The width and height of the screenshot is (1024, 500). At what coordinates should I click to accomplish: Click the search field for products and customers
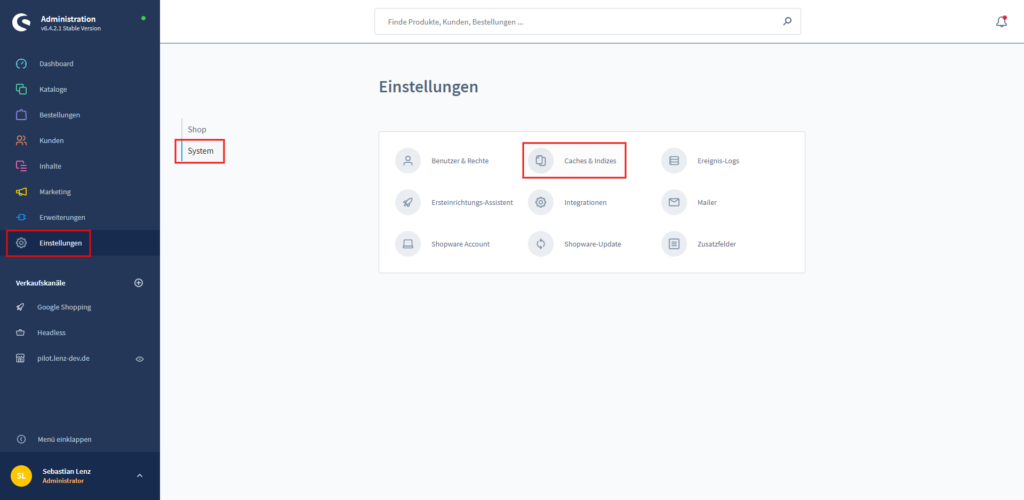pyautogui.click(x=580, y=21)
